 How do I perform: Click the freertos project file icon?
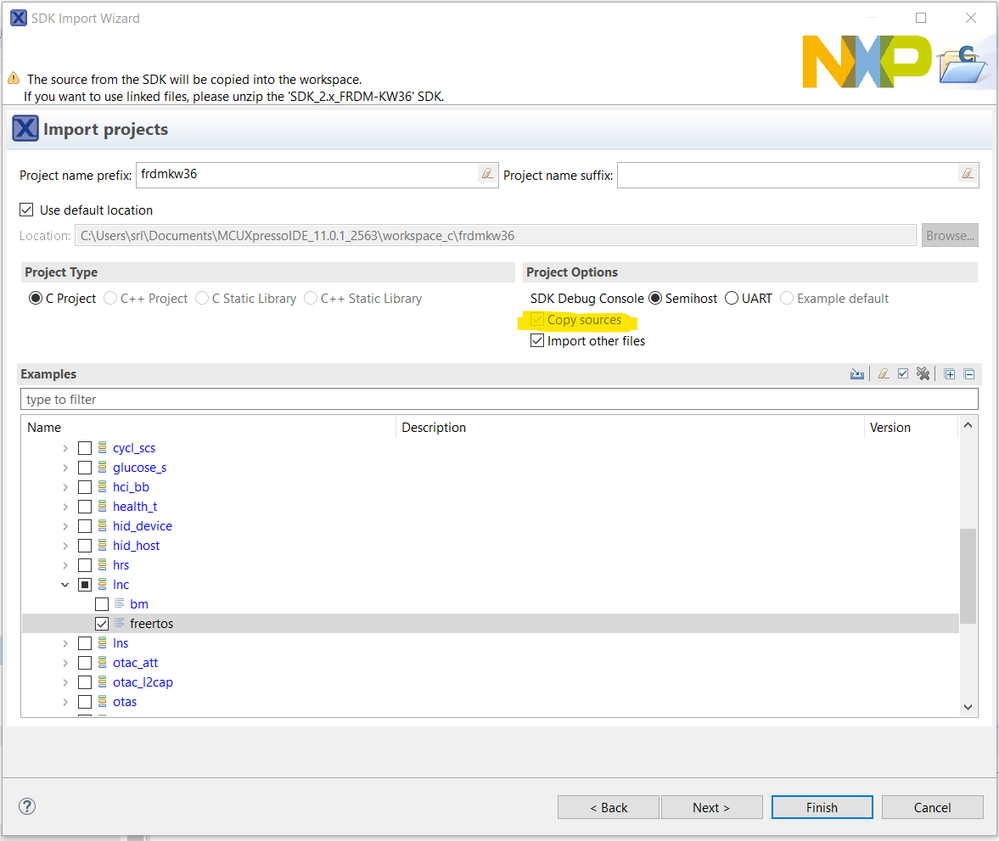coord(119,623)
